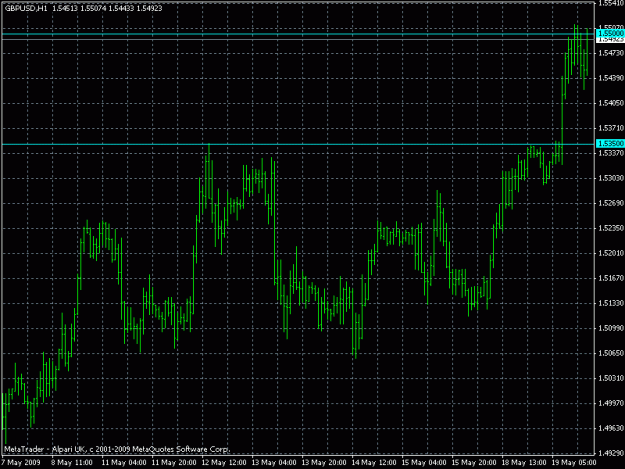Click the 1.54390 price axis label
The width and height of the screenshot is (625, 469).
(611, 78)
